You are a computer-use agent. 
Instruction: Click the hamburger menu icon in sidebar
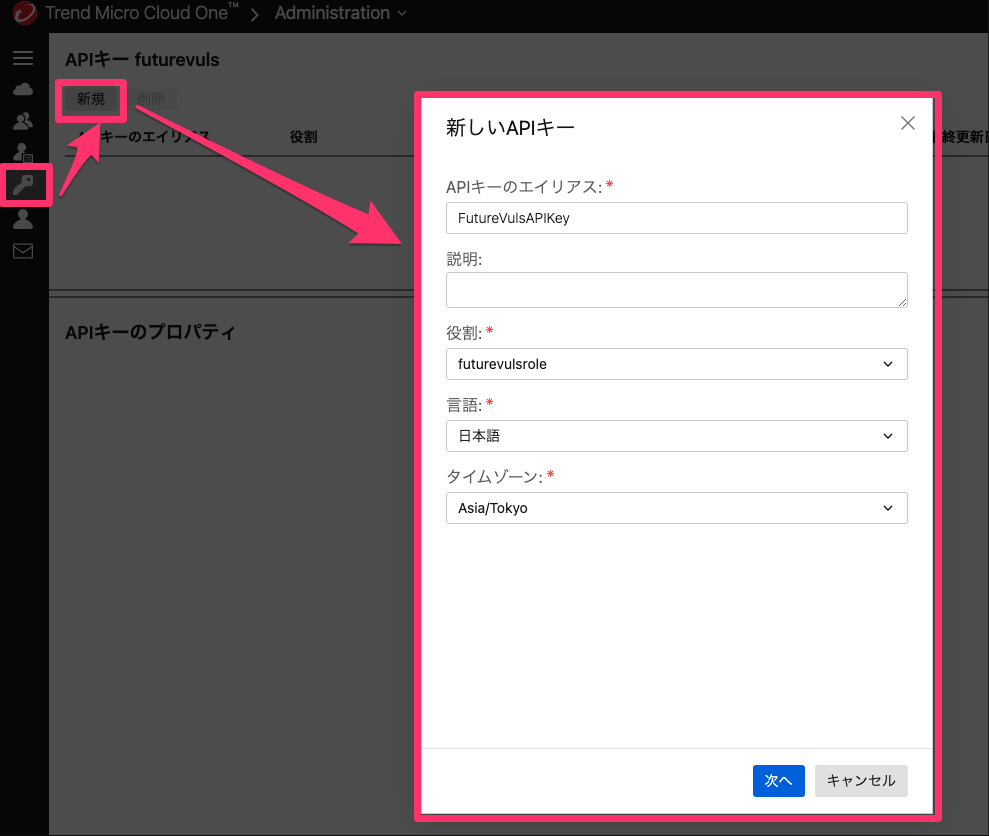(x=23, y=58)
